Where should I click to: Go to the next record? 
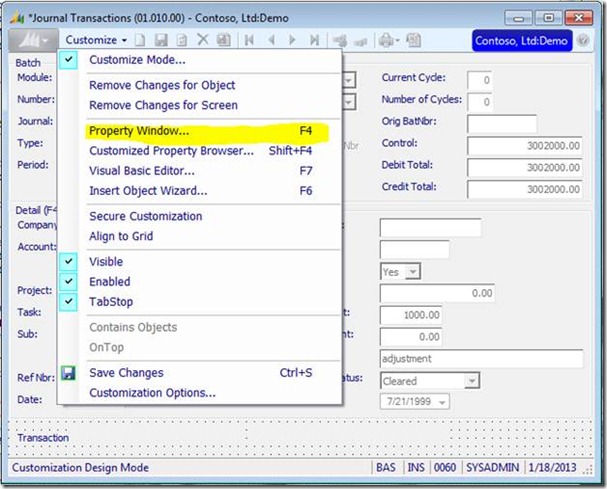292,40
